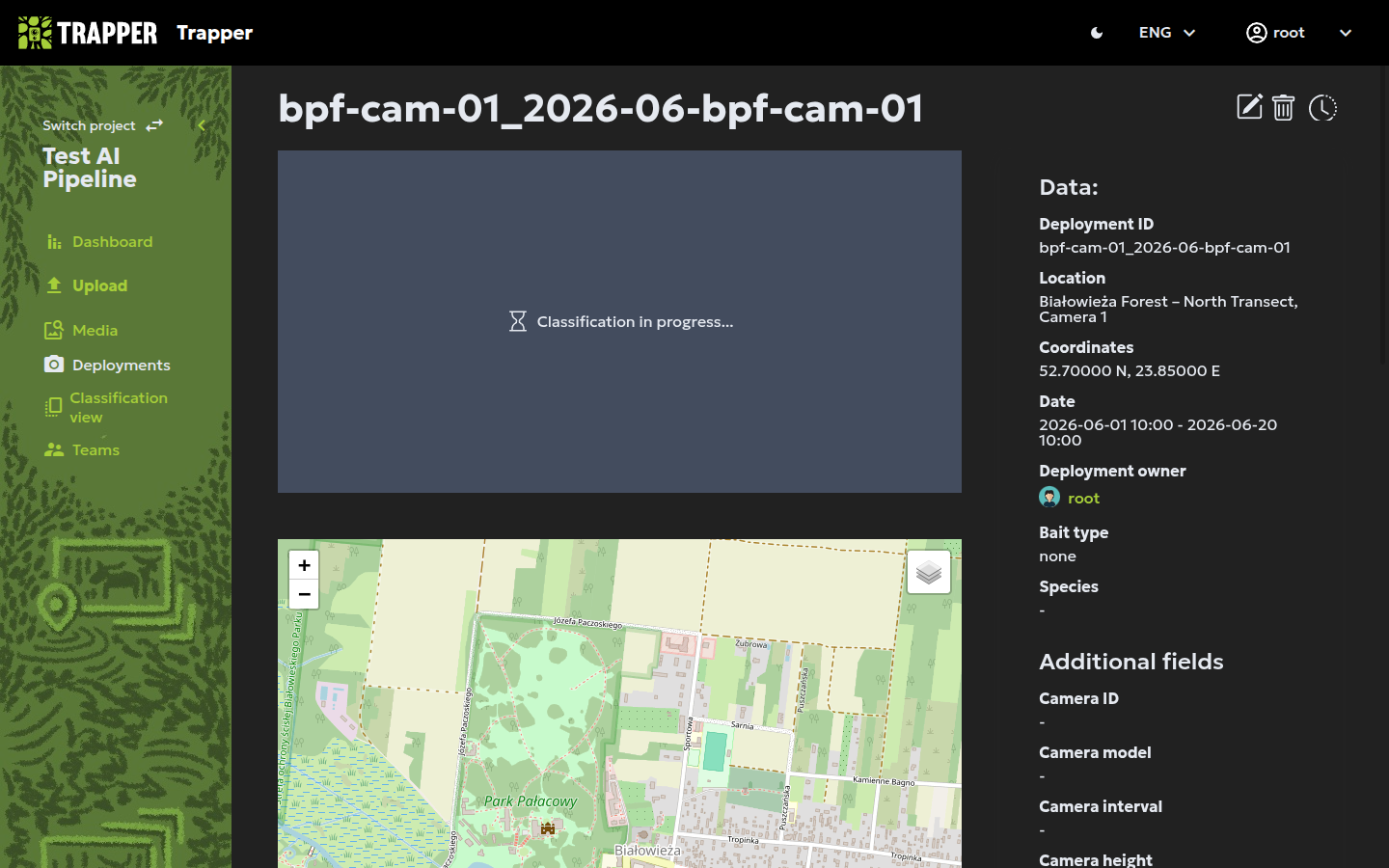Image resolution: width=1389 pixels, height=868 pixels.
Task: Click the Switch project arrows icon
Action: coord(154,125)
